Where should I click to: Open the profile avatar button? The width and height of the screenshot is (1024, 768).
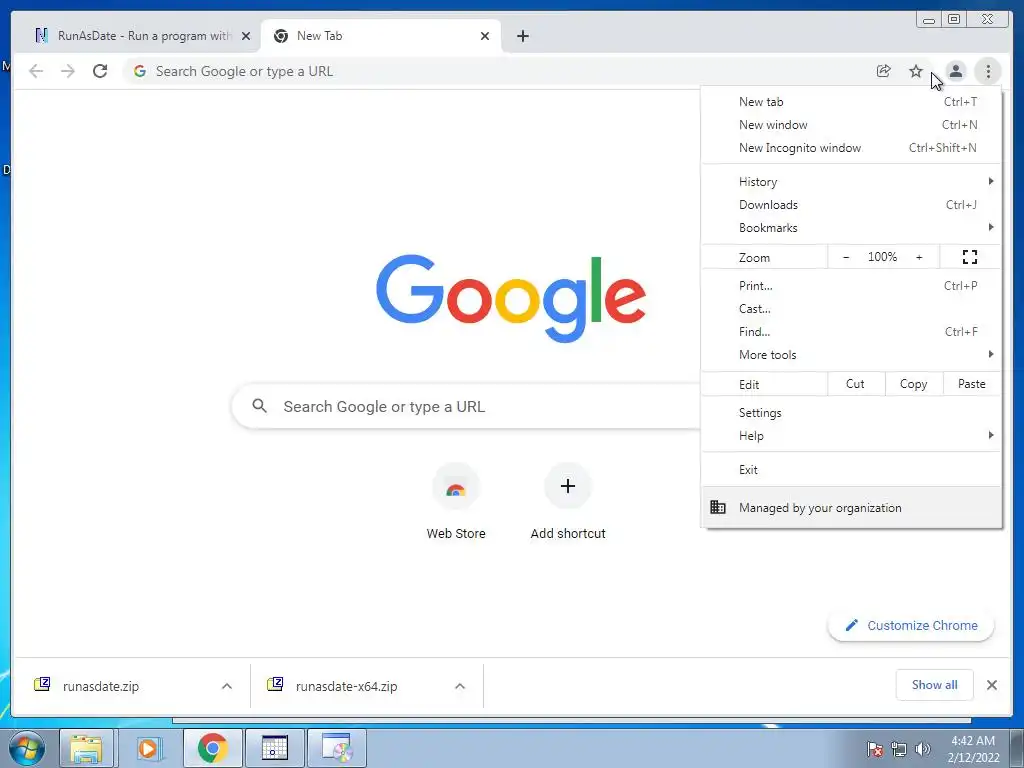tap(955, 71)
